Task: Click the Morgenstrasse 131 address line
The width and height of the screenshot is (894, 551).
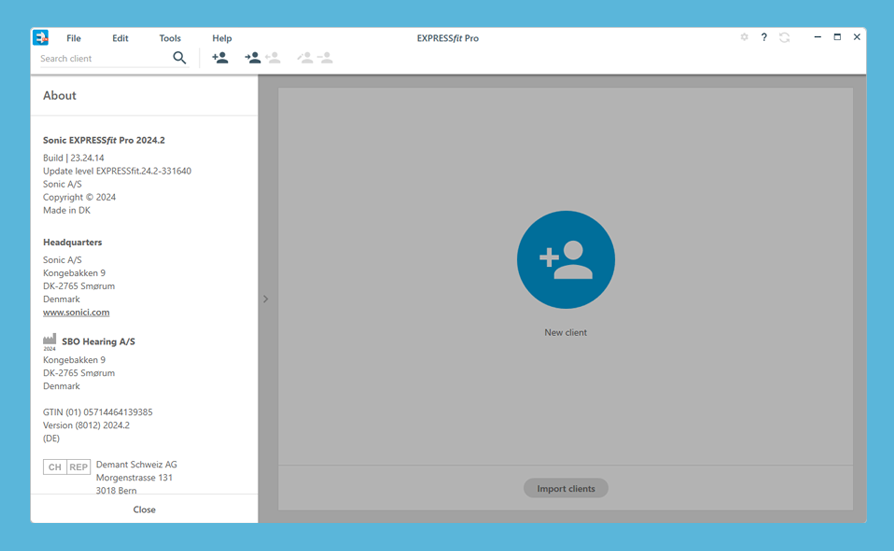Action: click(x=134, y=477)
